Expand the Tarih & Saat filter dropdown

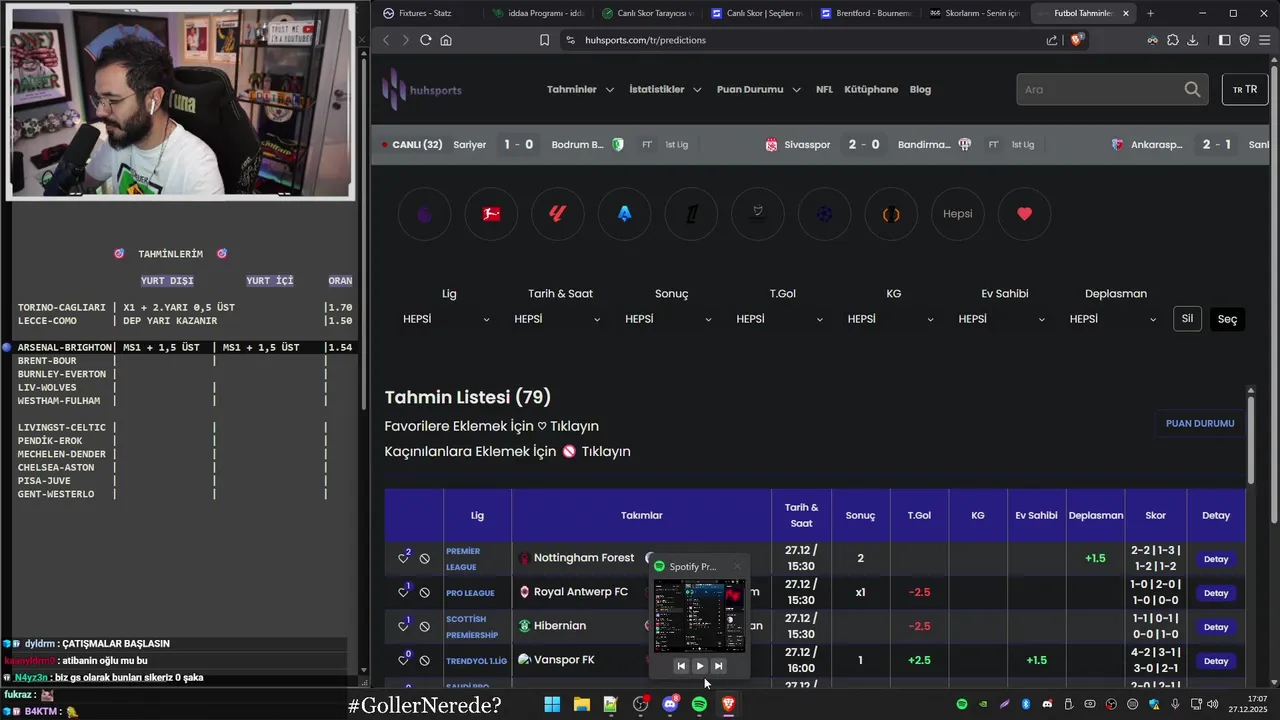click(558, 319)
